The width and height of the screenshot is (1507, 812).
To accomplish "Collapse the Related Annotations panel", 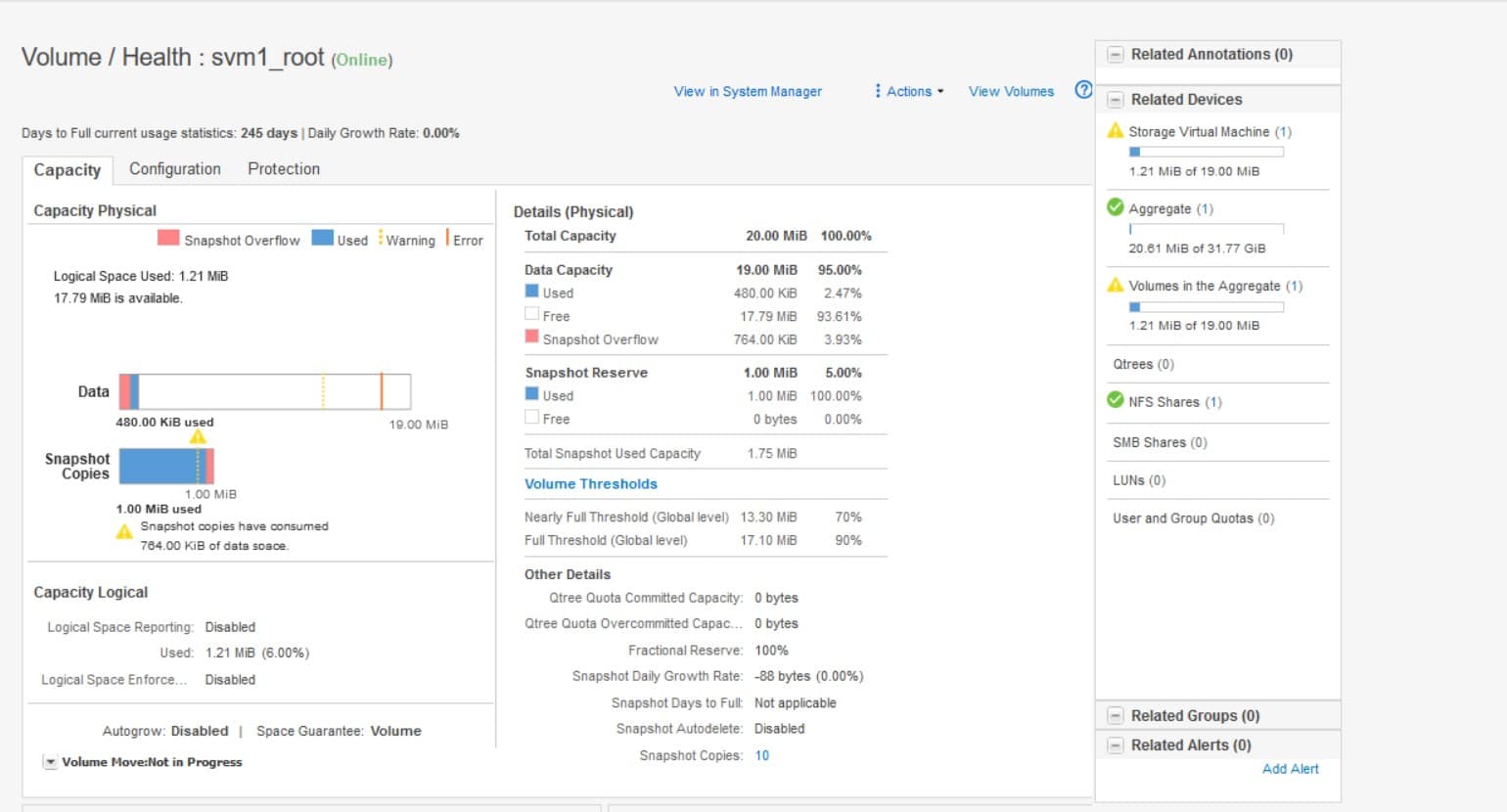I will [1115, 55].
